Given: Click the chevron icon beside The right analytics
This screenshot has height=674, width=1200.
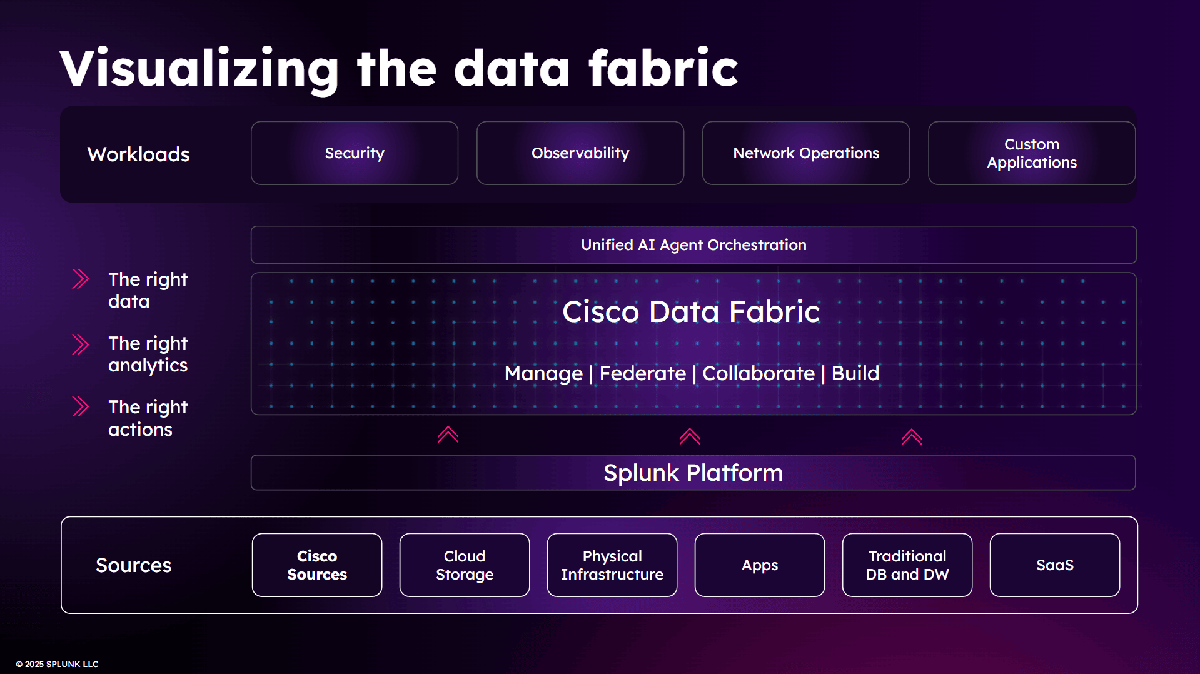Looking at the screenshot, I should click(81, 345).
